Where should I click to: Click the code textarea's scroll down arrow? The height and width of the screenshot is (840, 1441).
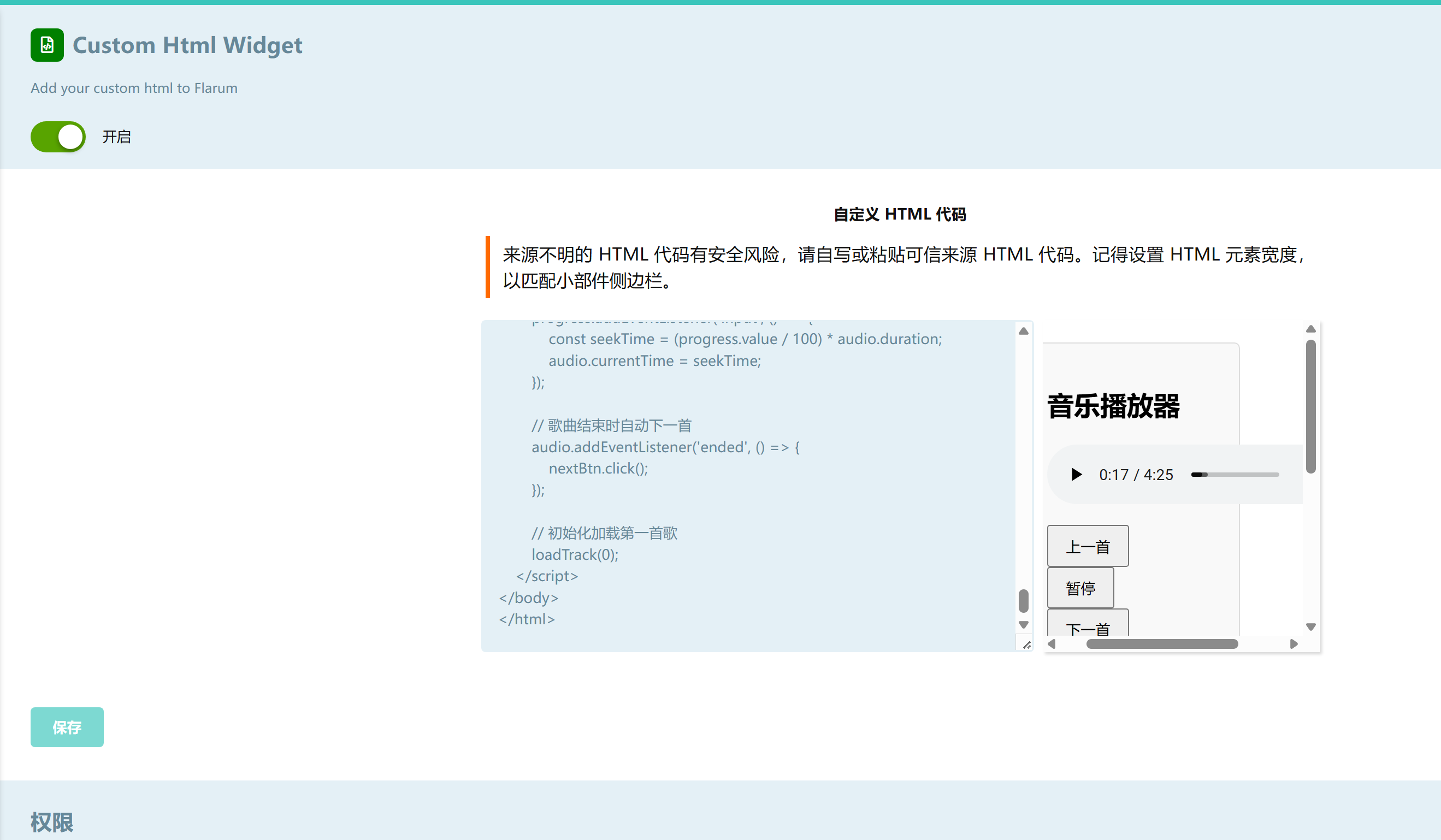[1024, 624]
